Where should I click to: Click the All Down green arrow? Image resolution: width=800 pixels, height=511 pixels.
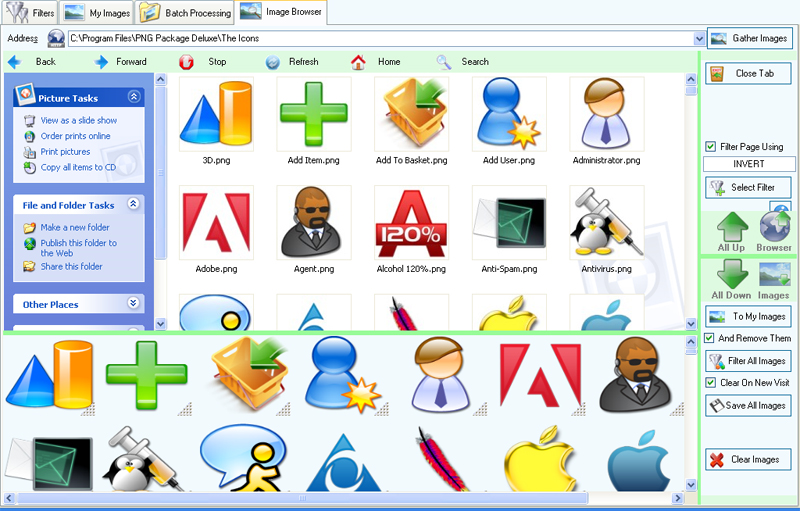pos(732,274)
